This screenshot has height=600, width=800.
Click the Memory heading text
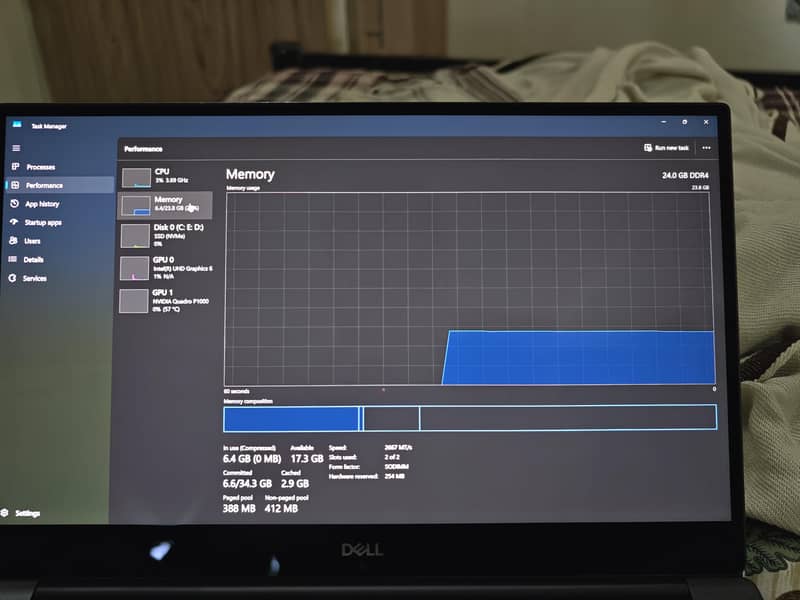(250, 174)
